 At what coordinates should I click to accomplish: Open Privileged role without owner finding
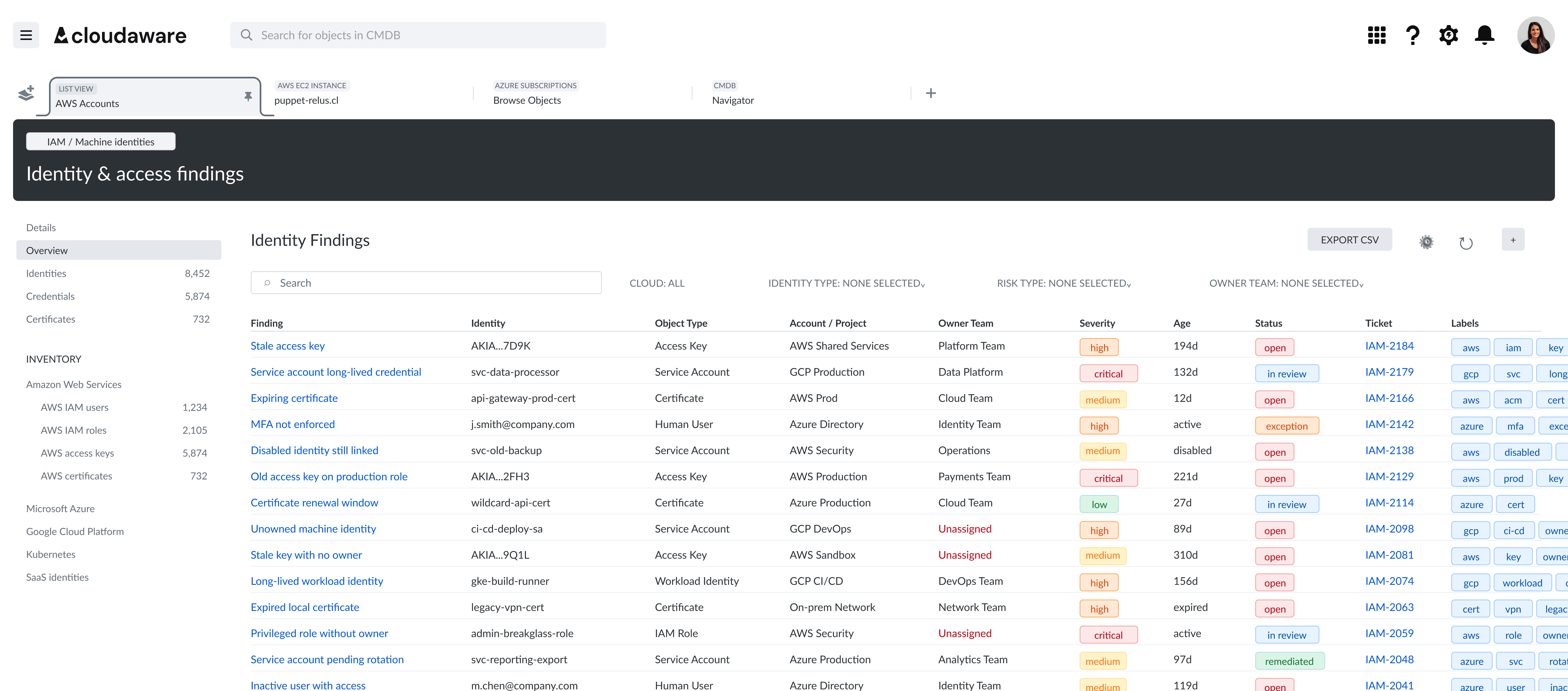pos(320,634)
